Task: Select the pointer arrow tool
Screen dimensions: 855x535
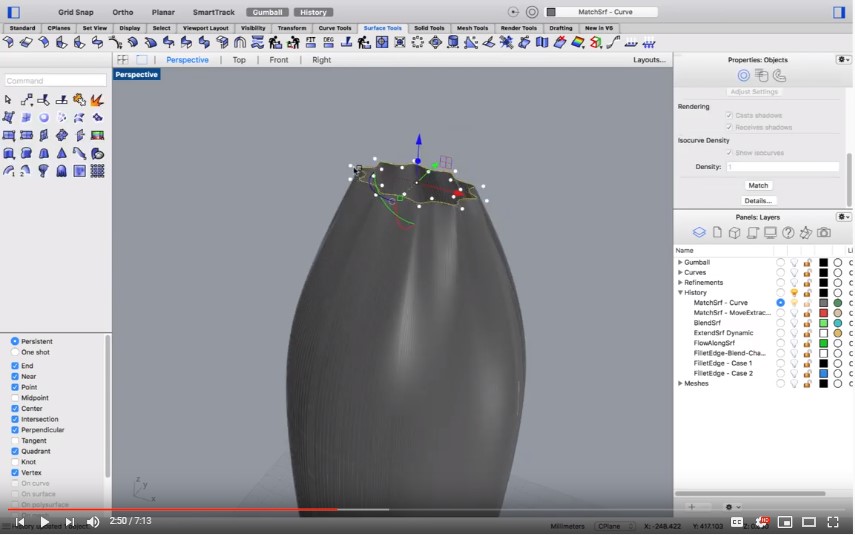Action: point(8,100)
